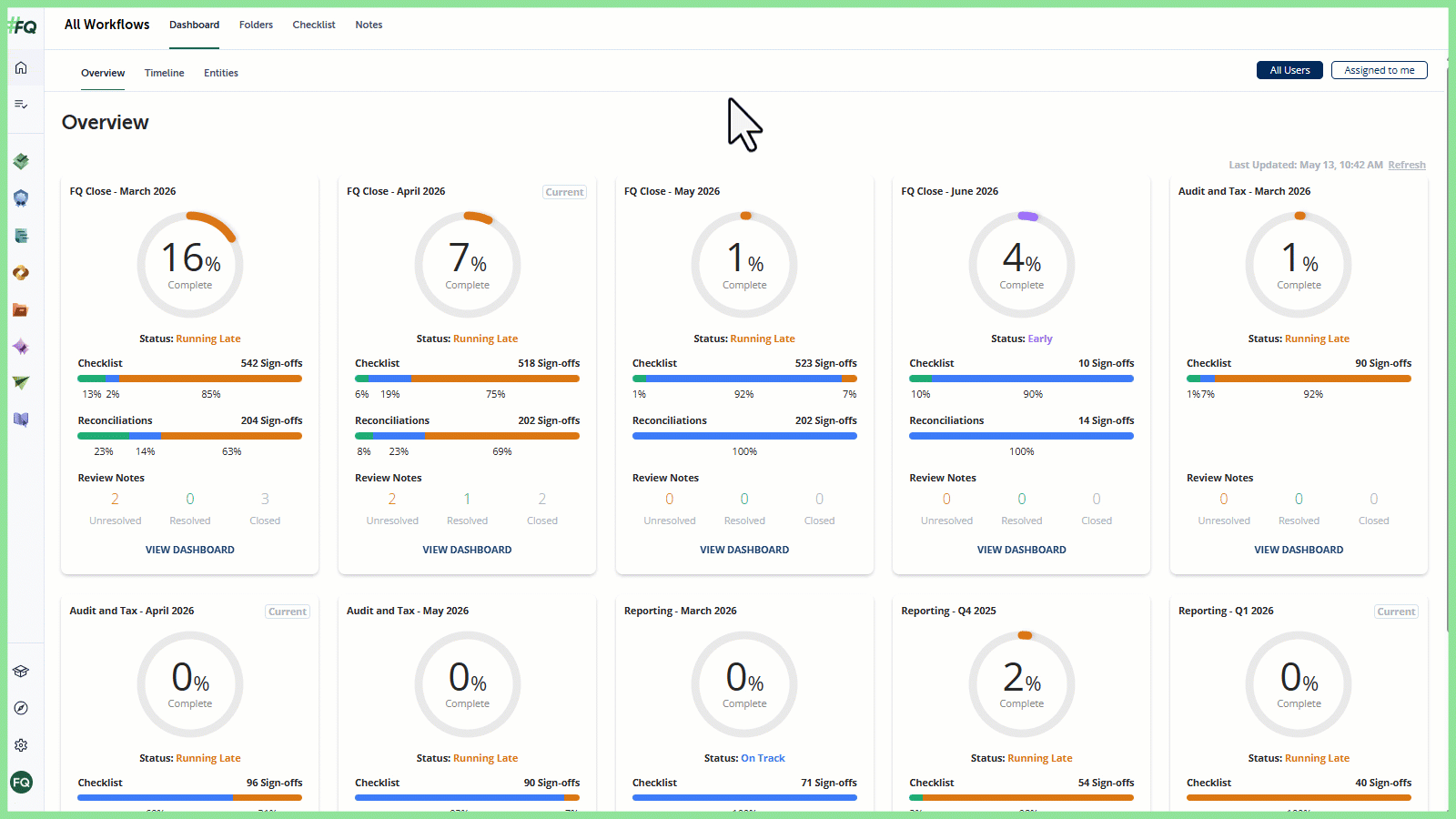
Task: Open the Folders tab
Action: [x=256, y=25]
